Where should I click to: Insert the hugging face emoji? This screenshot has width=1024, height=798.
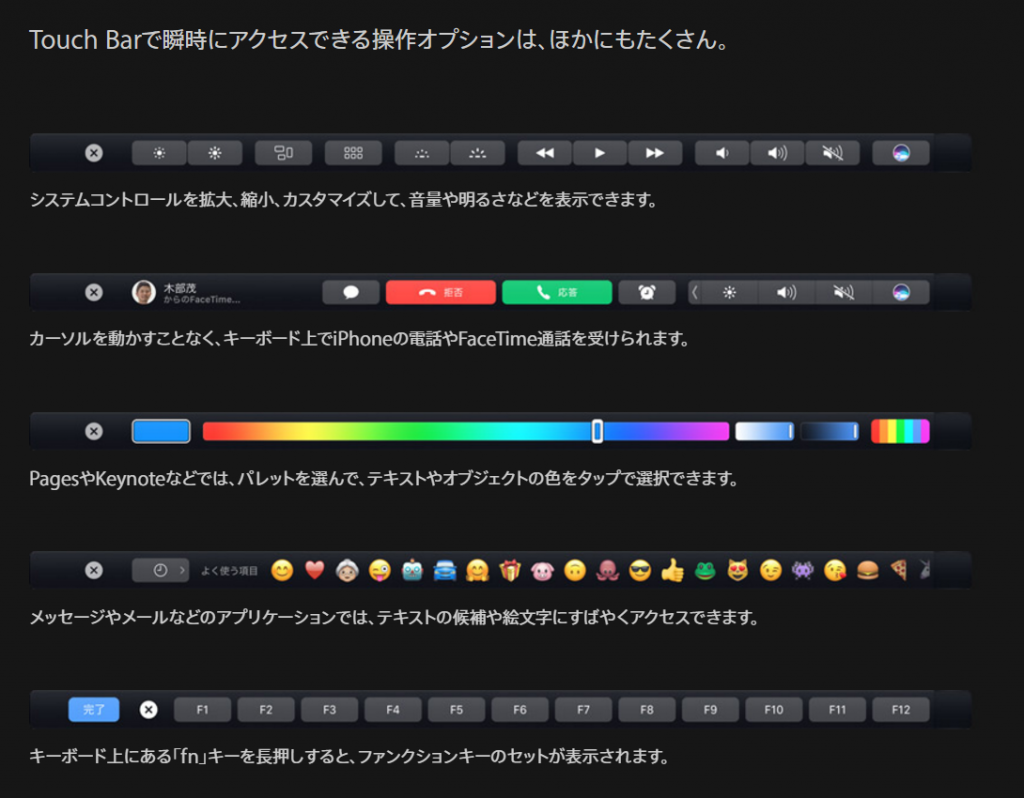477,571
